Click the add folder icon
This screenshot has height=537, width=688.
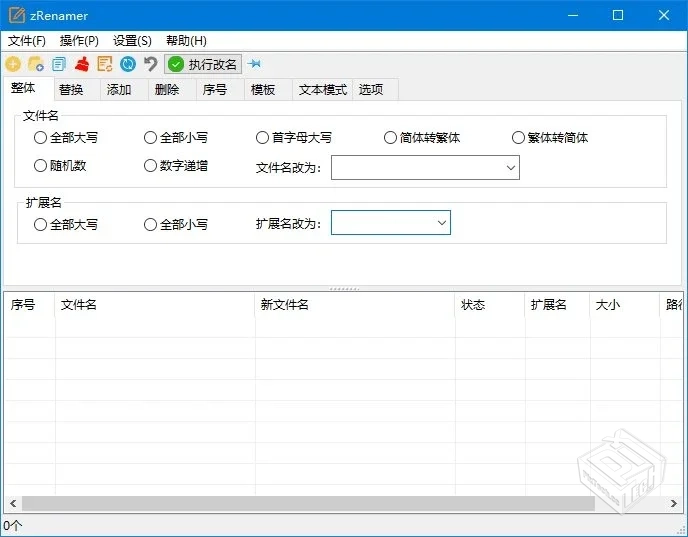36,64
